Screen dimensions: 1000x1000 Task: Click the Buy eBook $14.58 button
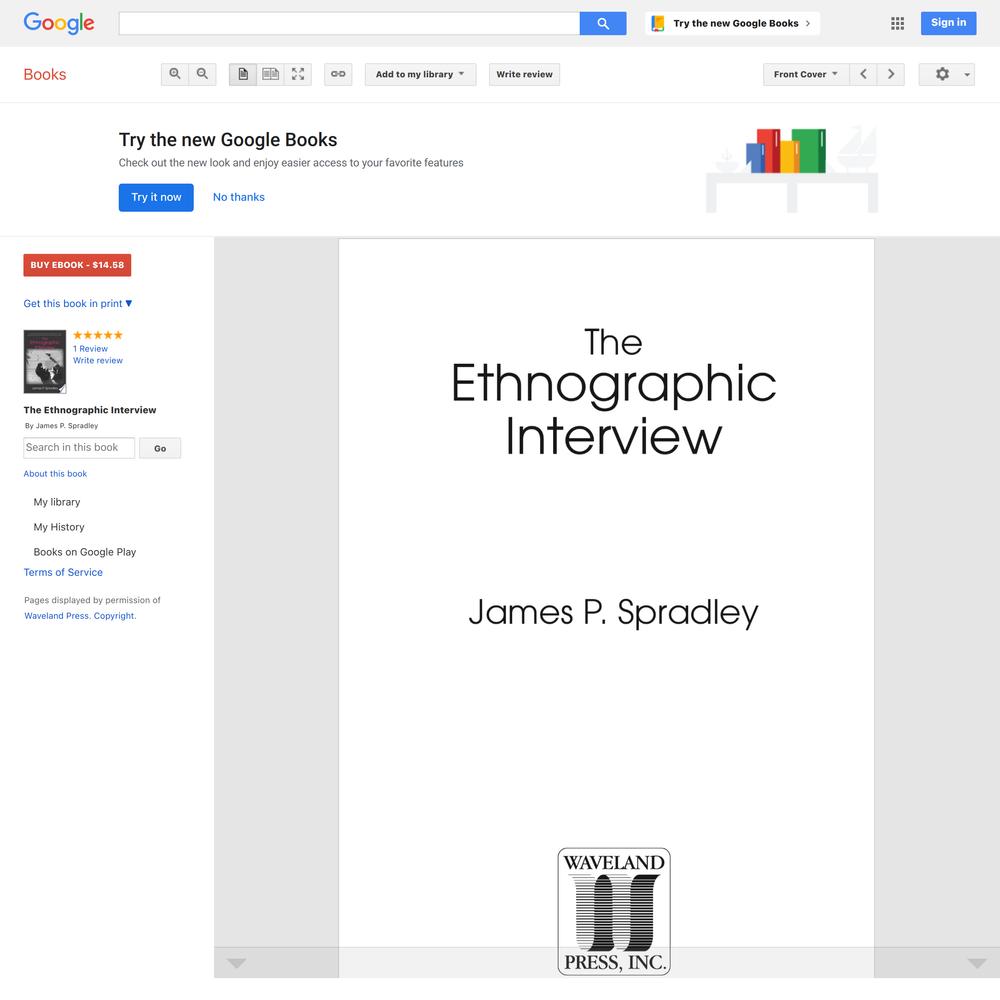pyautogui.click(x=77, y=265)
